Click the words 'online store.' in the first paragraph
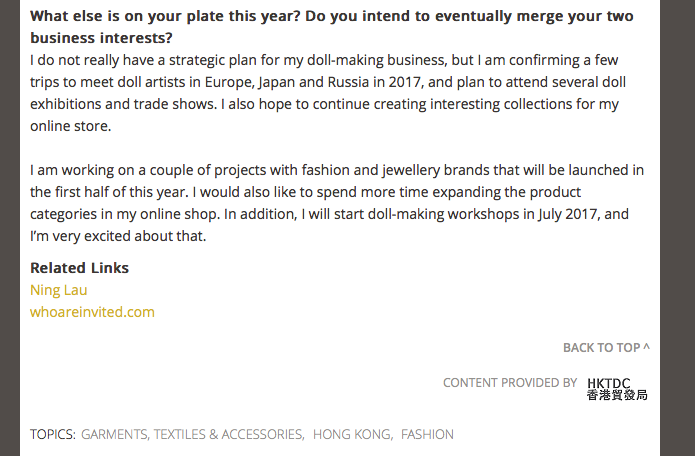 [70, 126]
